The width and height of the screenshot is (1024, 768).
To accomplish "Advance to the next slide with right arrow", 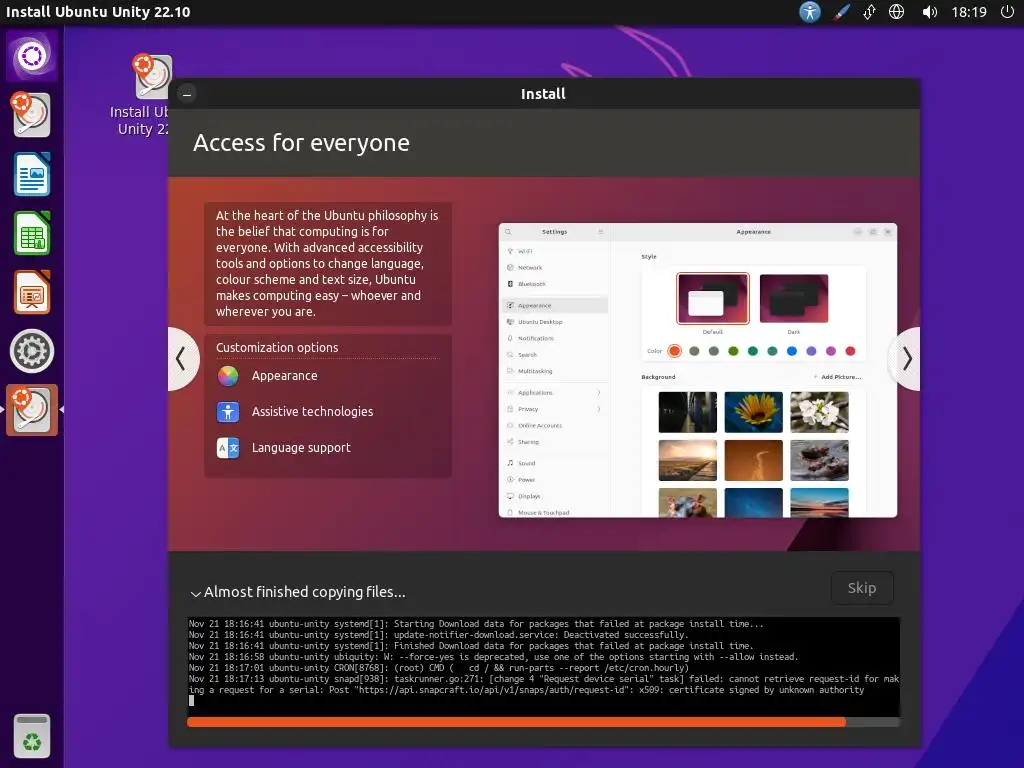I will point(906,359).
